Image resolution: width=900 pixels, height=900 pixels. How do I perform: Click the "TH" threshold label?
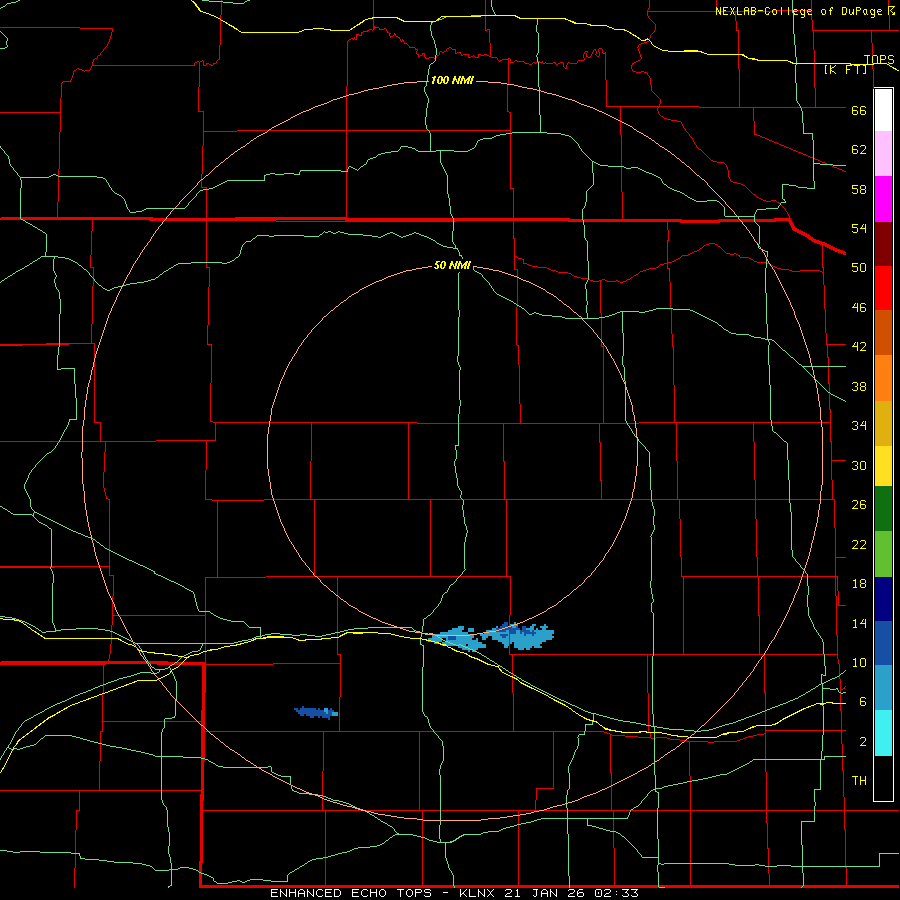[859, 781]
